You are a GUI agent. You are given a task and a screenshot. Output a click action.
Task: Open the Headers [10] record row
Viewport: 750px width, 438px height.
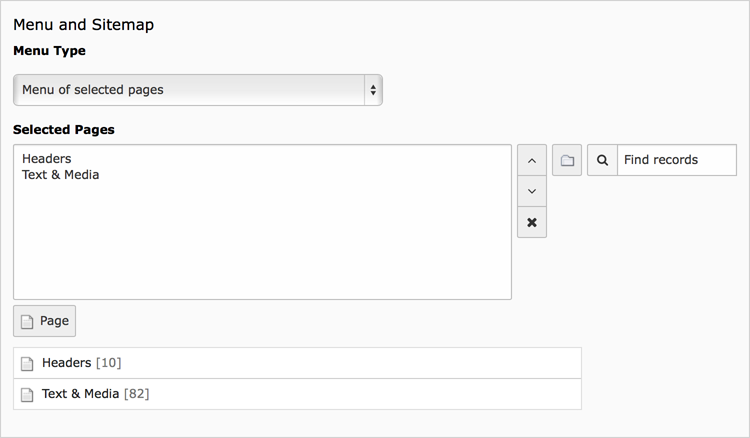click(x=300, y=363)
